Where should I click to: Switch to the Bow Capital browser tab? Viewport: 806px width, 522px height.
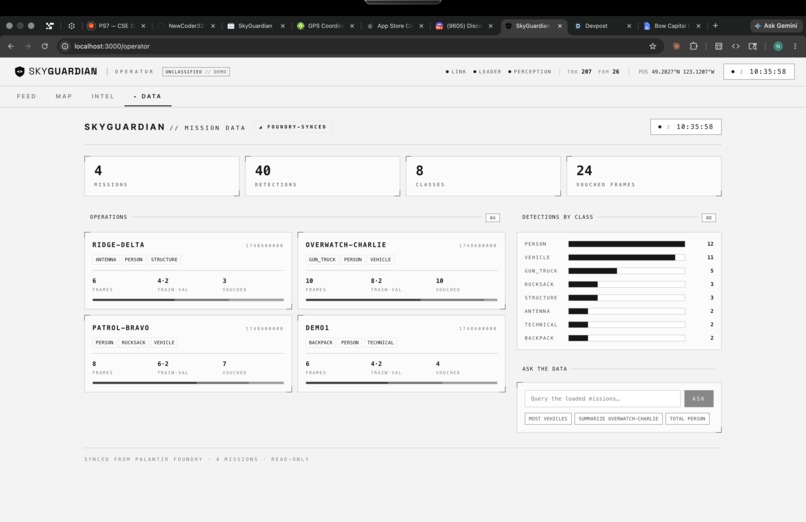point(670,26)
